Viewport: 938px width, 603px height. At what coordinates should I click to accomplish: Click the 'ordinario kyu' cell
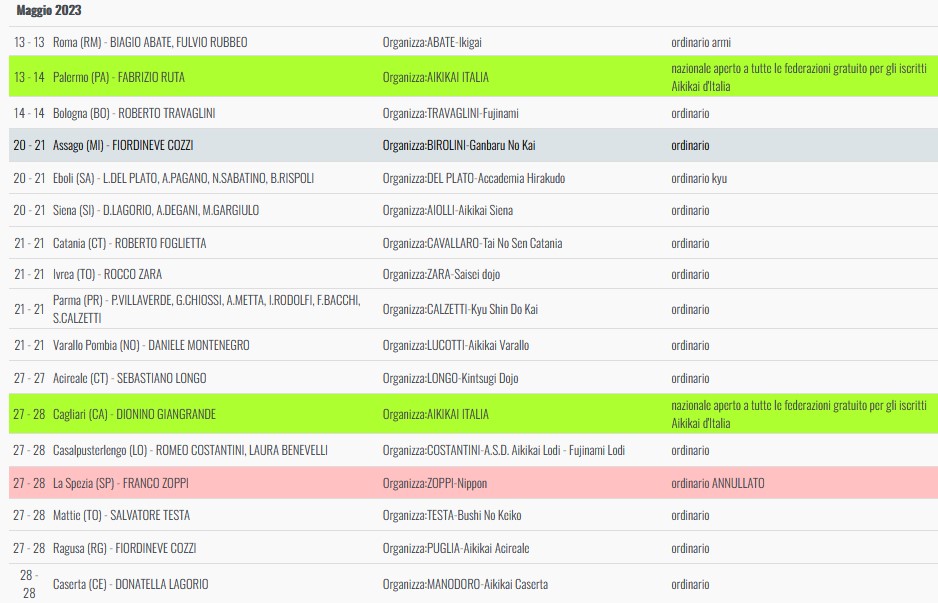point(699,178)
